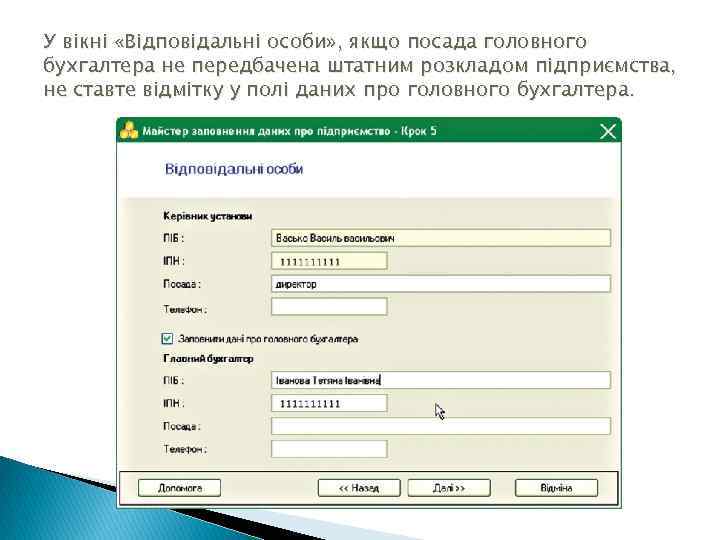
Task: Click accountant ПІБ field 'Іванова Тетяна Іванівна'
Action: (x=441, y=380)
